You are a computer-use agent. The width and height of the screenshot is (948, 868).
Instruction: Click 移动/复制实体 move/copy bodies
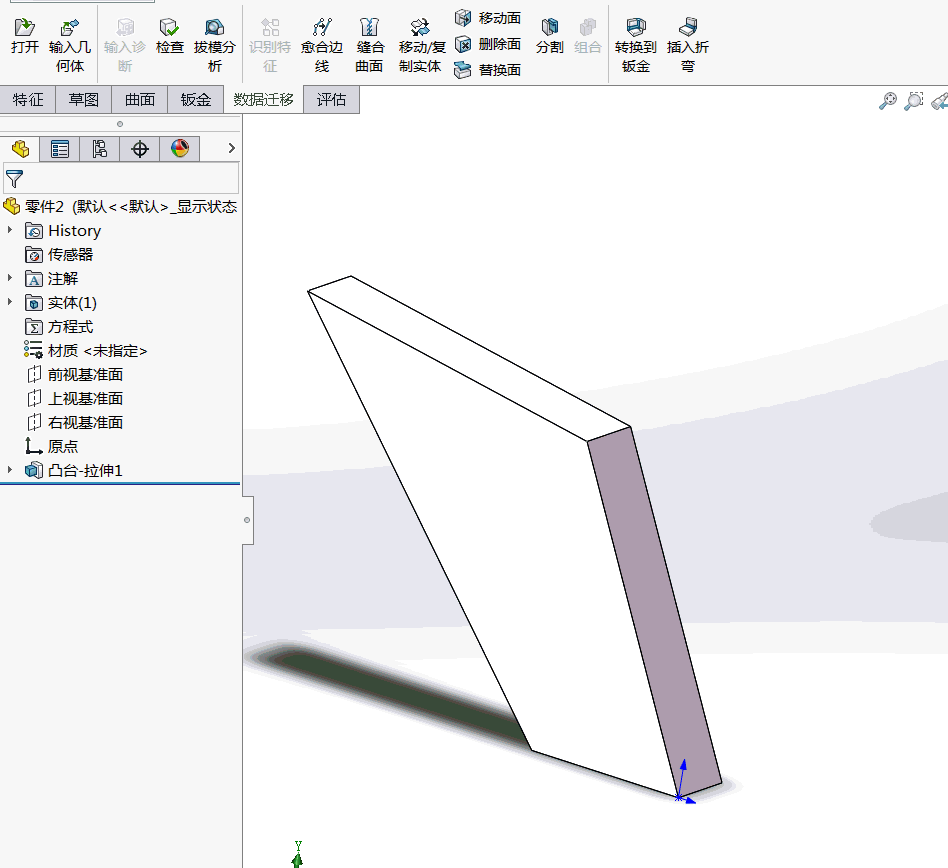coord(421,46)
